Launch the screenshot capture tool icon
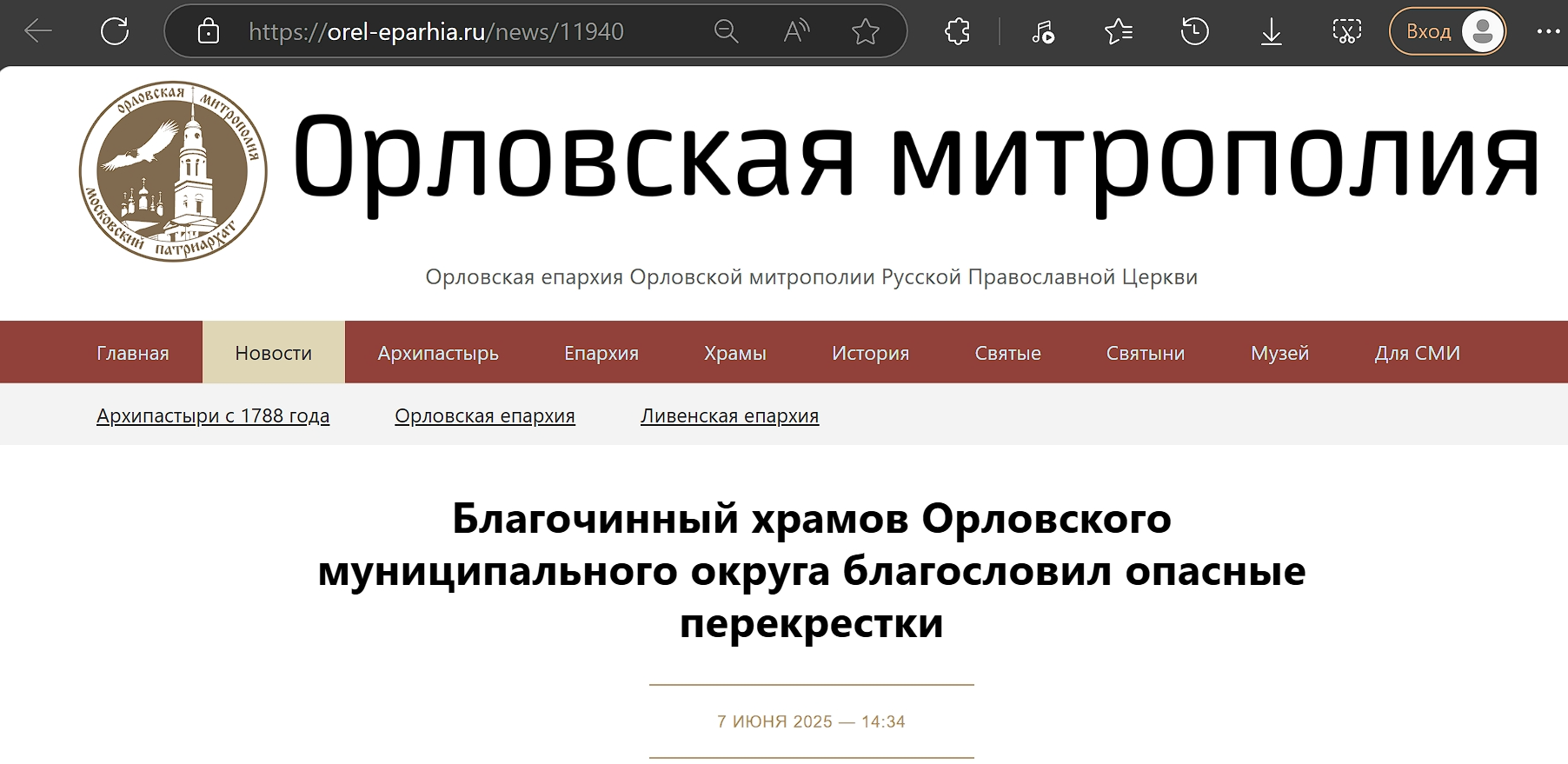Viewport: 1568px width, 764px height. (1346, 32)
